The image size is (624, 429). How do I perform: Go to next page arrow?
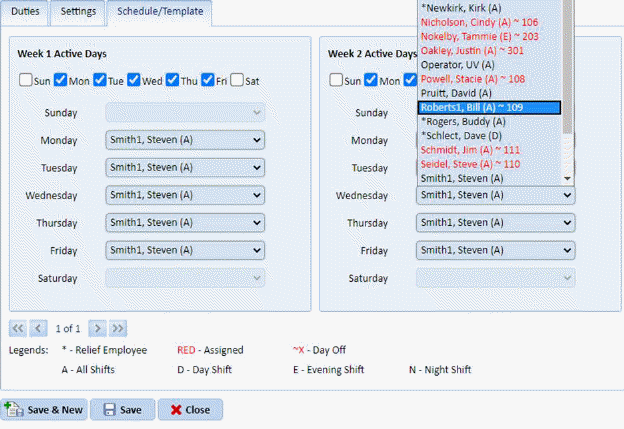click(97, 328)
